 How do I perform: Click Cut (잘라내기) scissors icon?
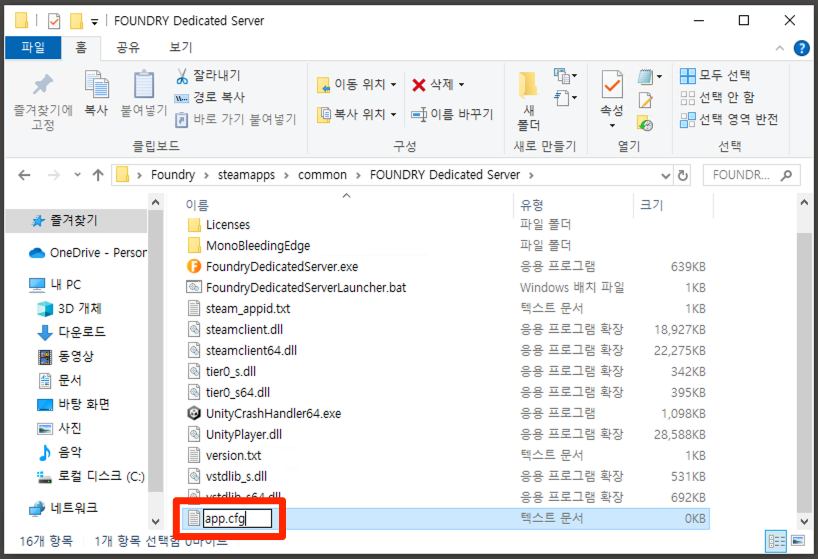click(182, 76)
